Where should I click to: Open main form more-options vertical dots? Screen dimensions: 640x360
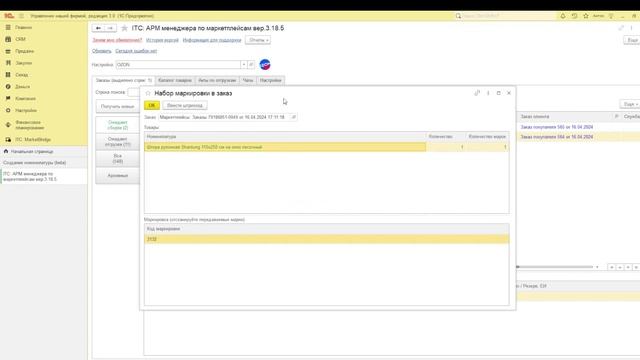click(x=631, y=28)
